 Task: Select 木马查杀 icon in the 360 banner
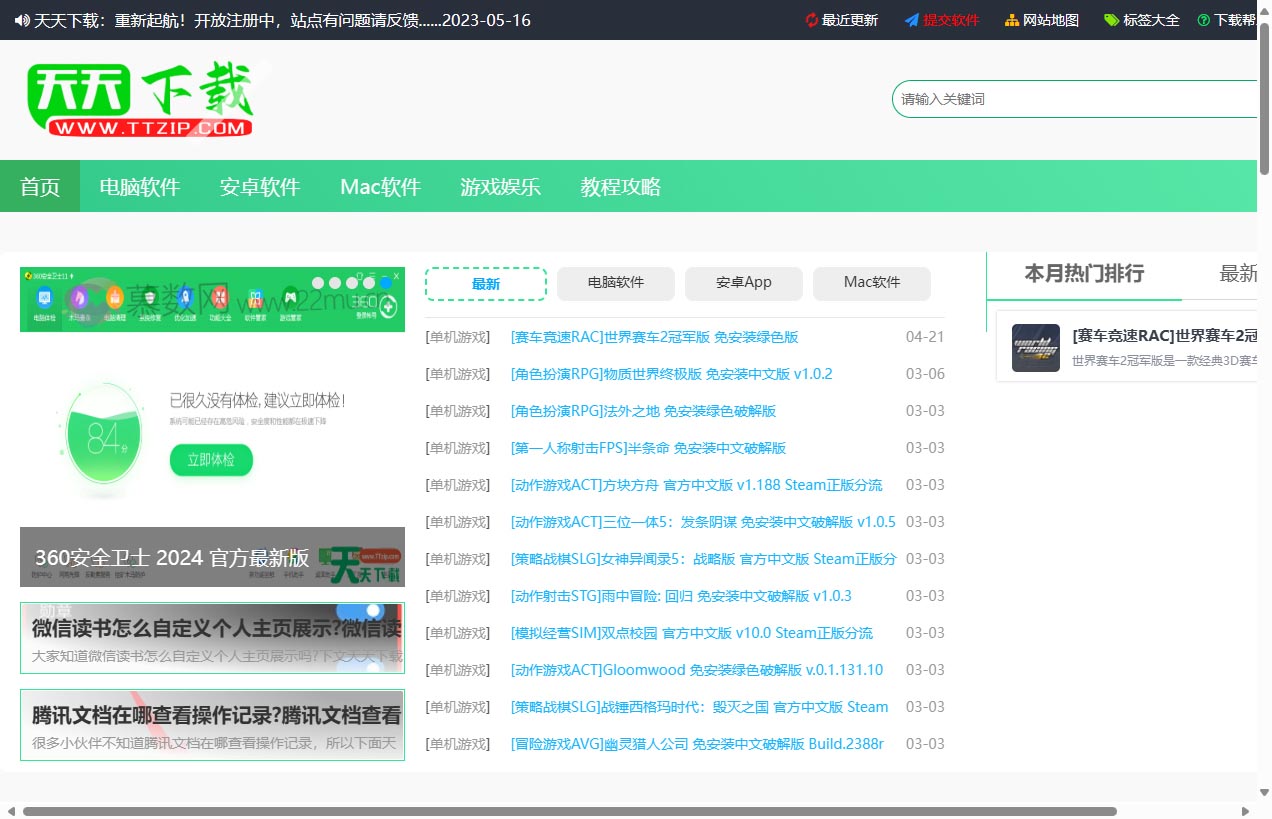tap(80, 296)
